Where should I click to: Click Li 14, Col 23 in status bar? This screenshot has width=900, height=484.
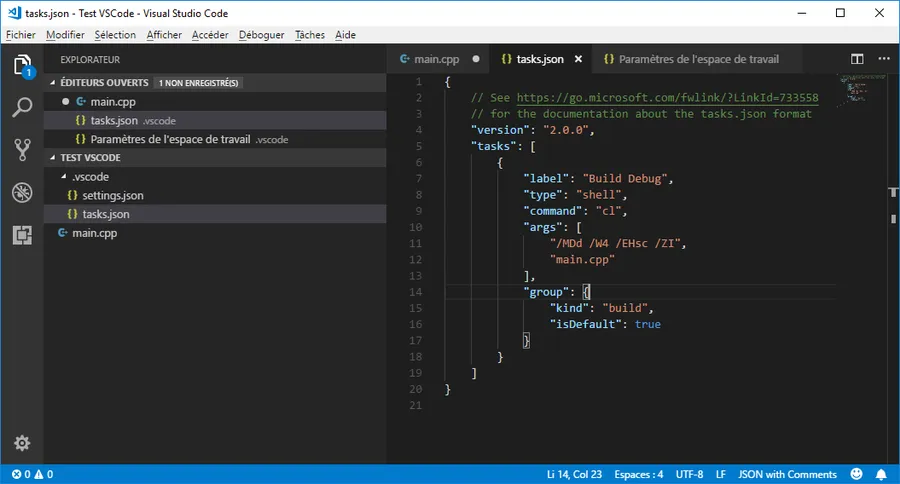pyautogui.click(x=574, y=474)
